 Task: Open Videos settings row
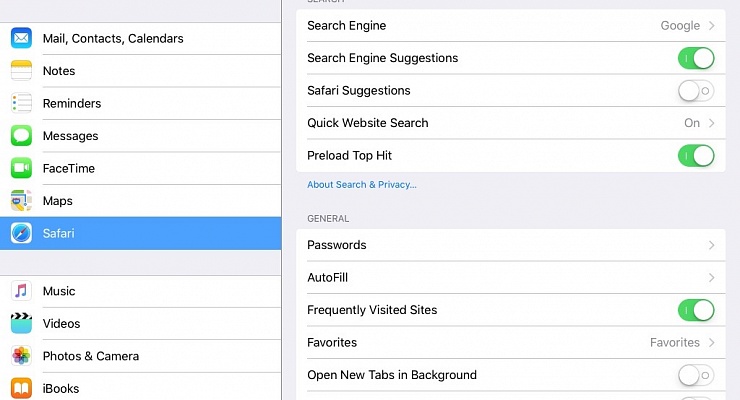pos(140,323)
